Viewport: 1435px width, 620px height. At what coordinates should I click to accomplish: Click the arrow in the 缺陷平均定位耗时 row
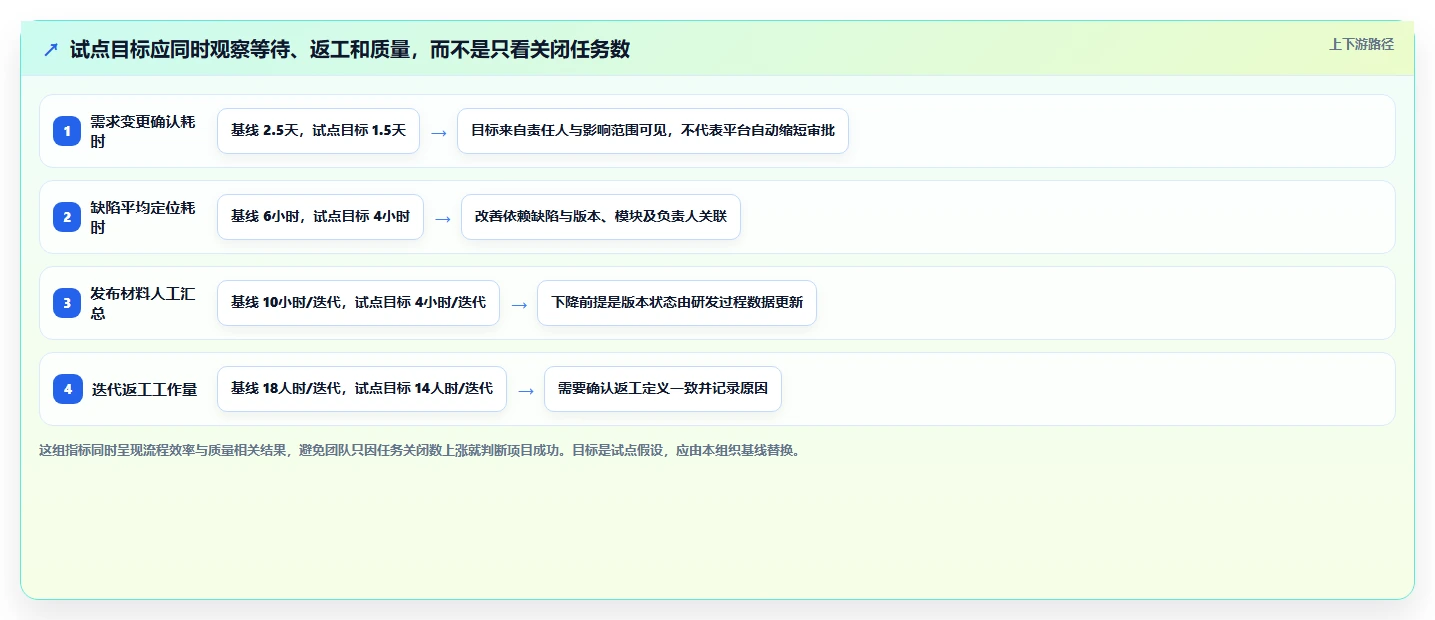[443, 218]
